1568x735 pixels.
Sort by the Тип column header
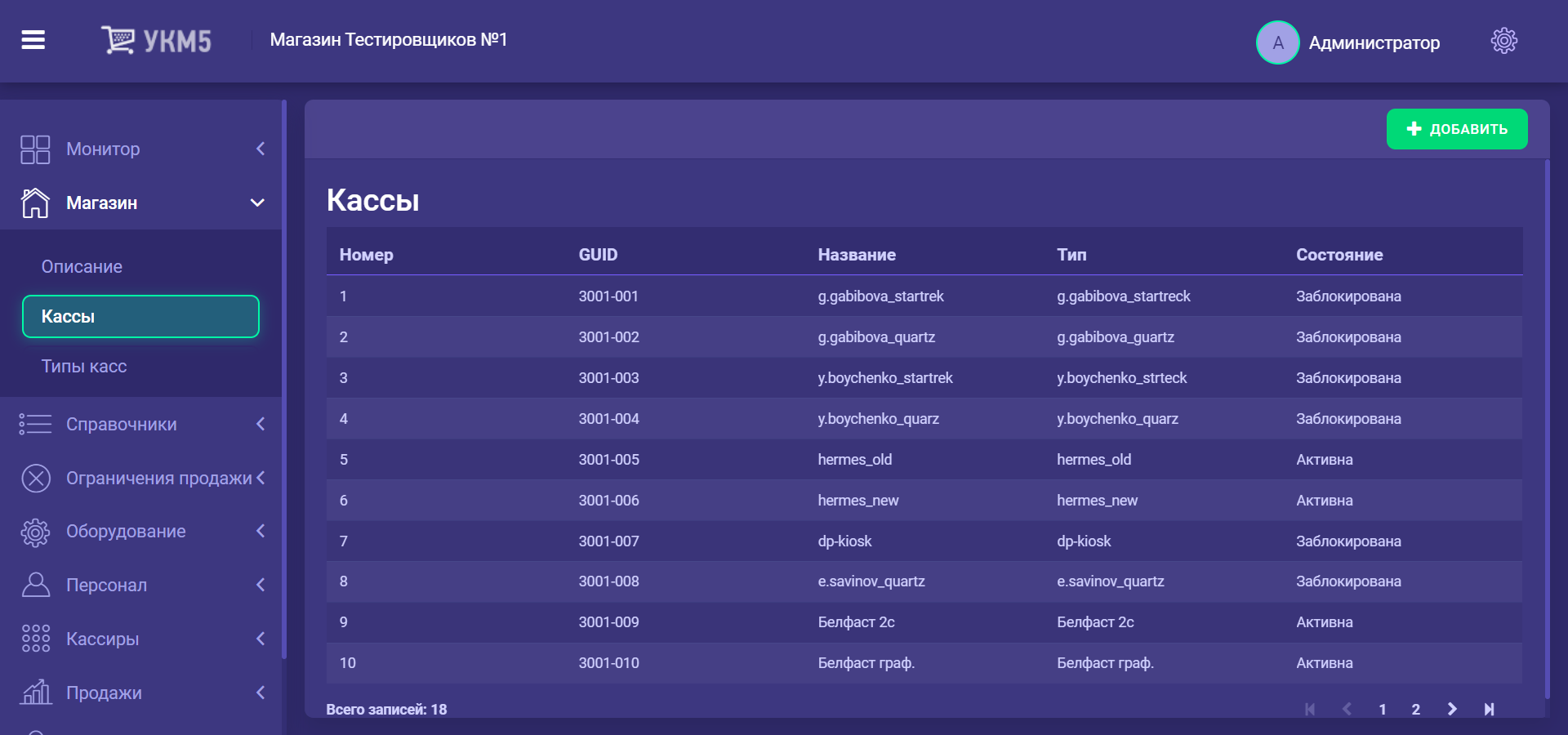coord(1071,255)
